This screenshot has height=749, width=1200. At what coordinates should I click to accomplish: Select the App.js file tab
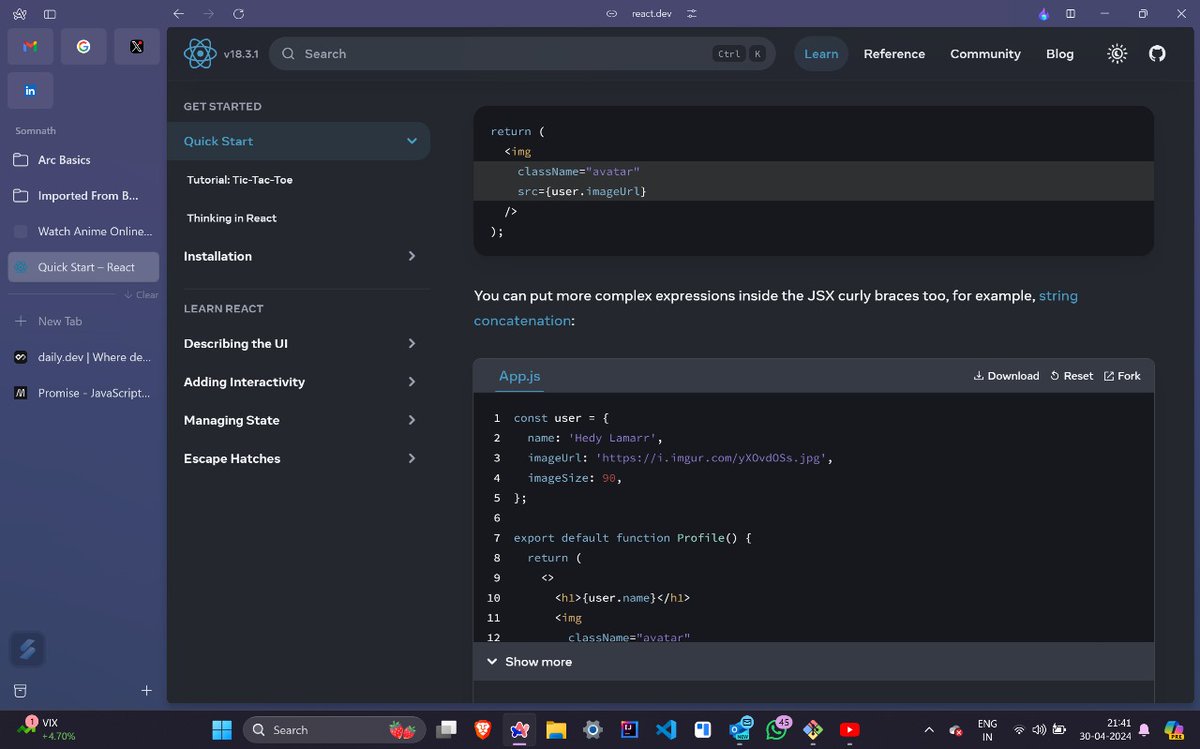(520, 376)
